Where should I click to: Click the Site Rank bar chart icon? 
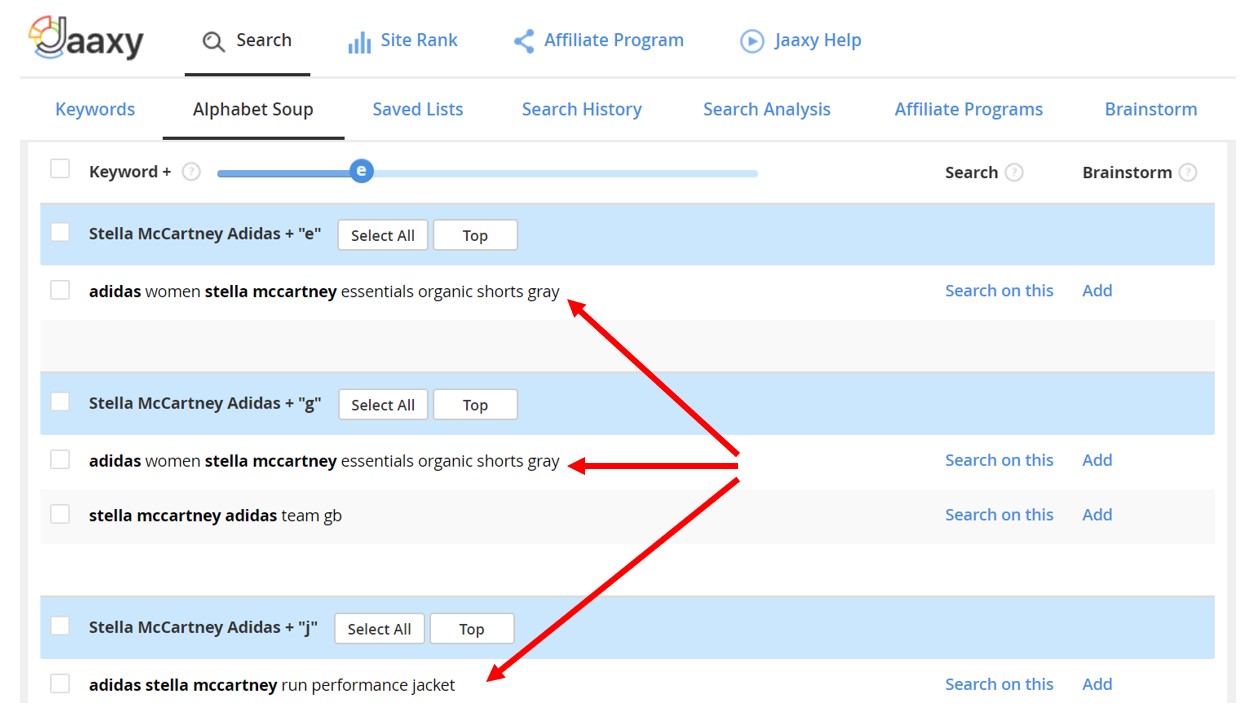pos(359,42)
